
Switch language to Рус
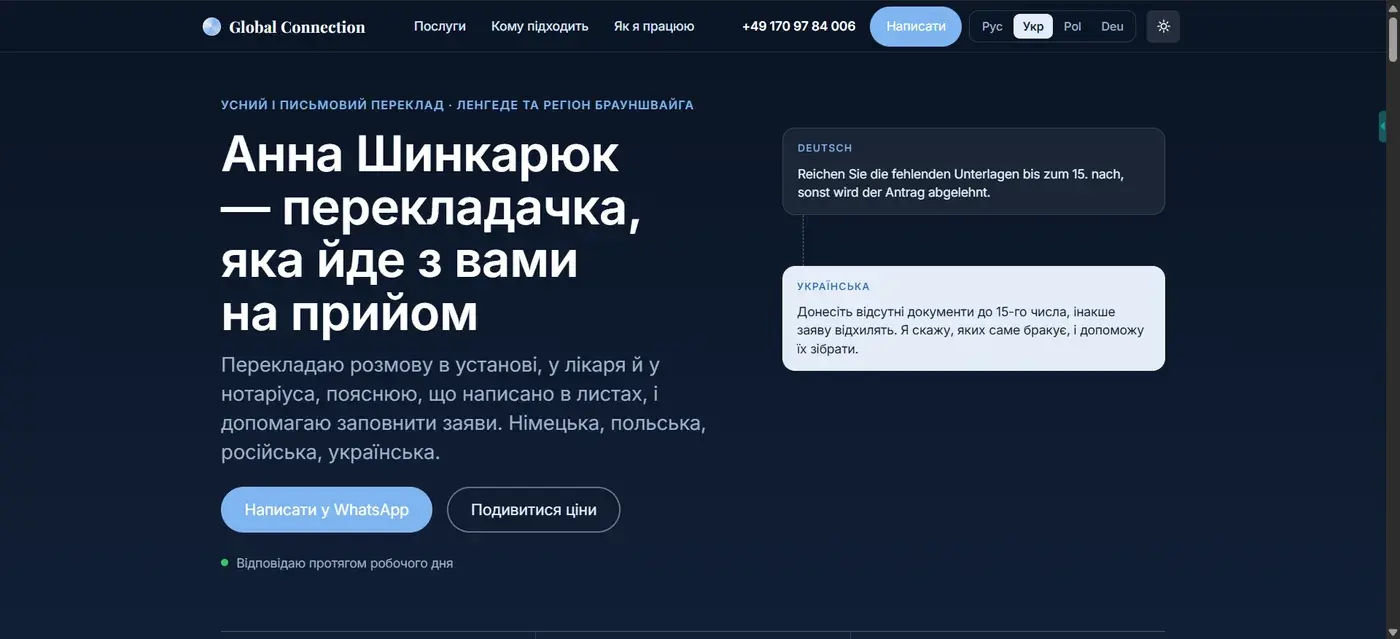tap(992, 26)
